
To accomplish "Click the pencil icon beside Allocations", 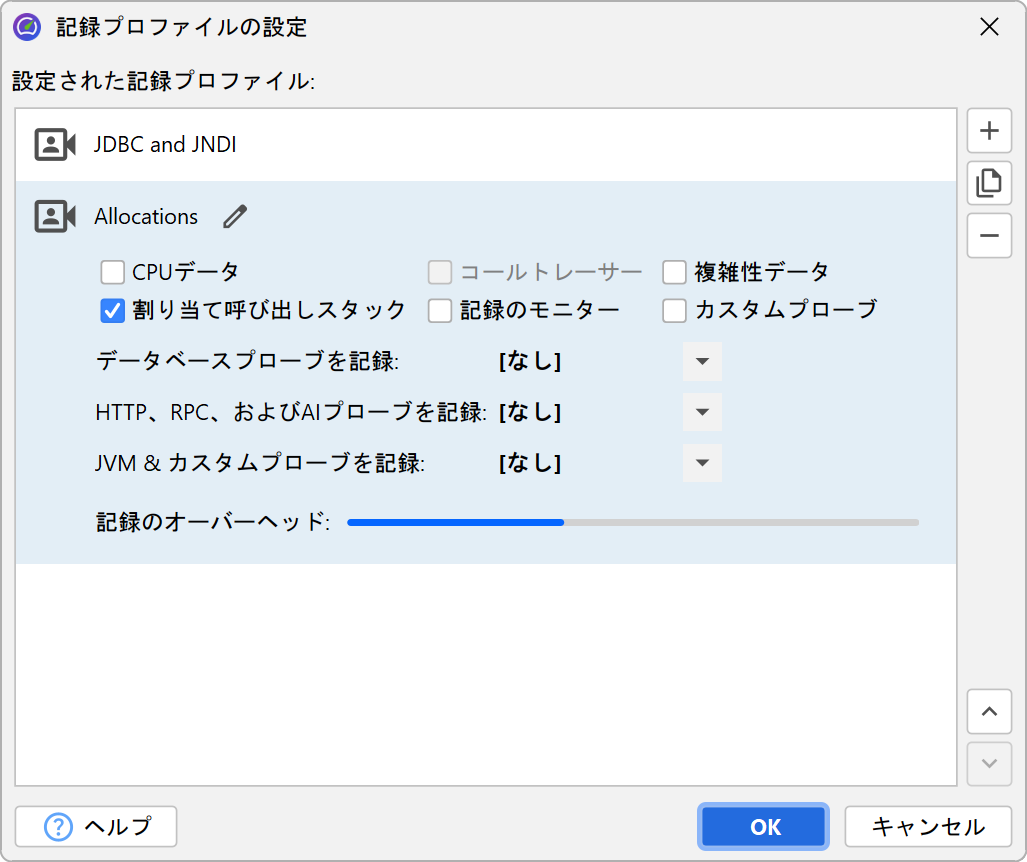I will [235, 217].
